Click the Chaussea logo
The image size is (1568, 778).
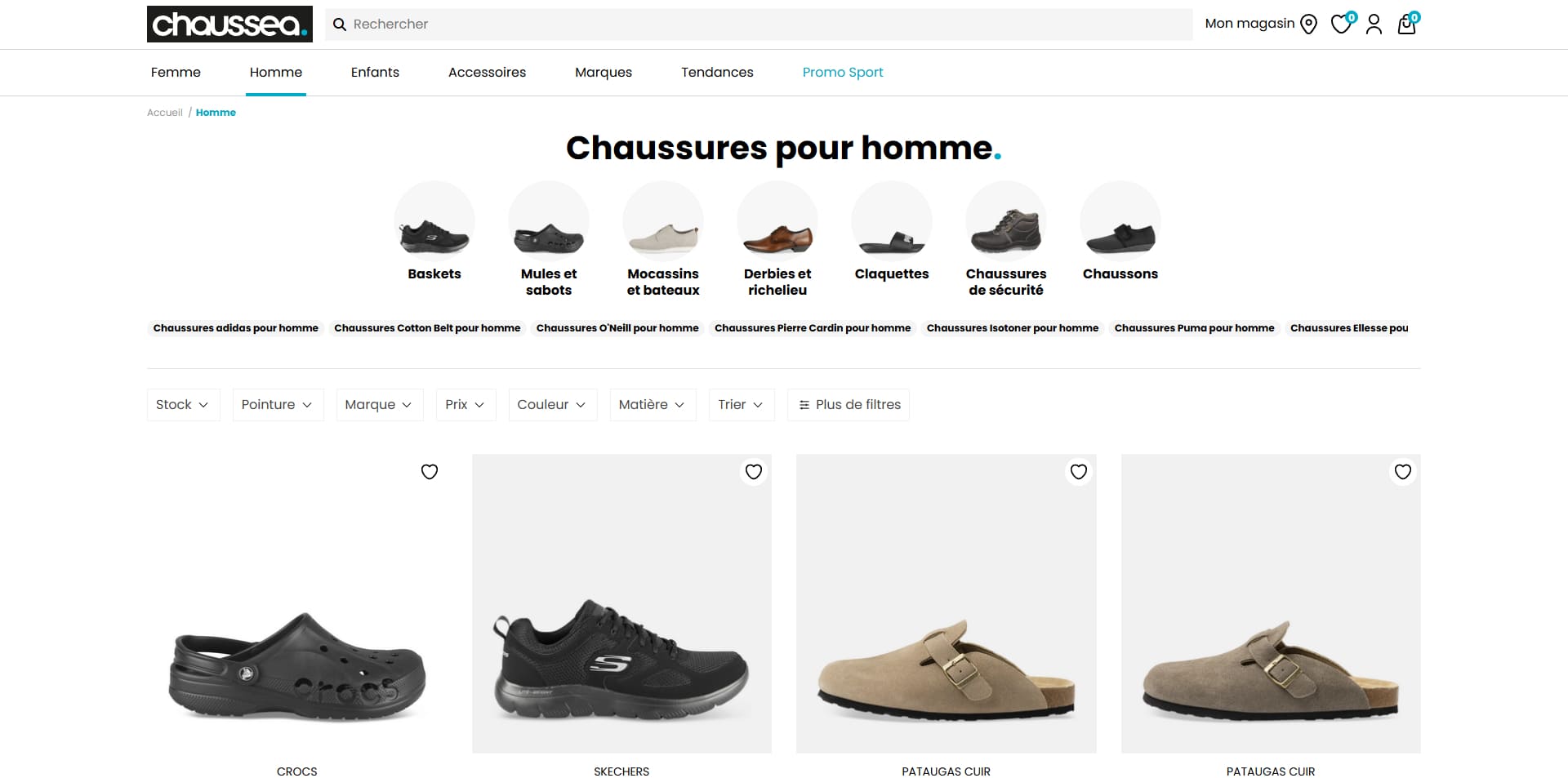(229, 24)
